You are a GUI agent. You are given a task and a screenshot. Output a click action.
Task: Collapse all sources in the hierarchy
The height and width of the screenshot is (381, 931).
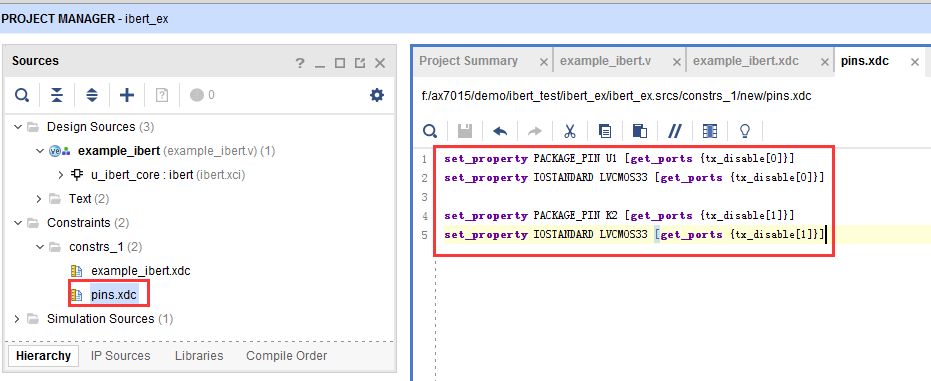coord(56,95)
